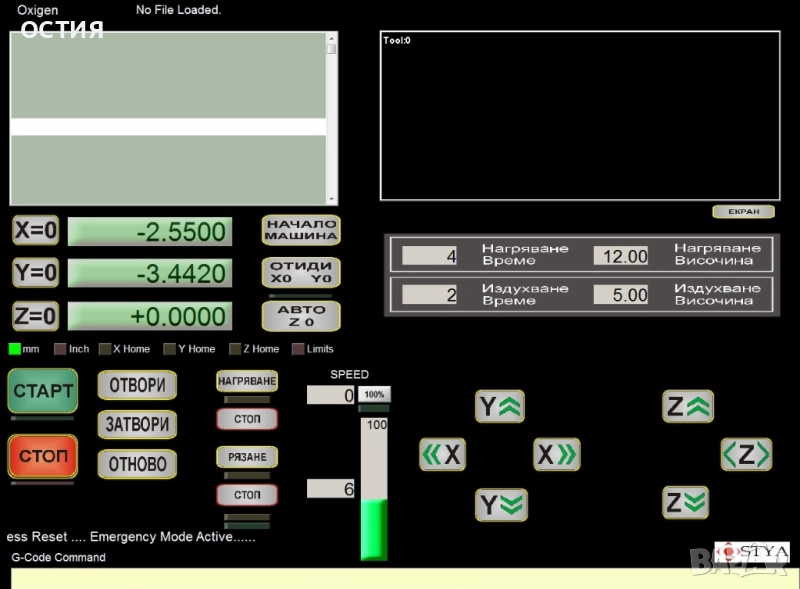Jog X axis right with the X» button

click(556, 454)
